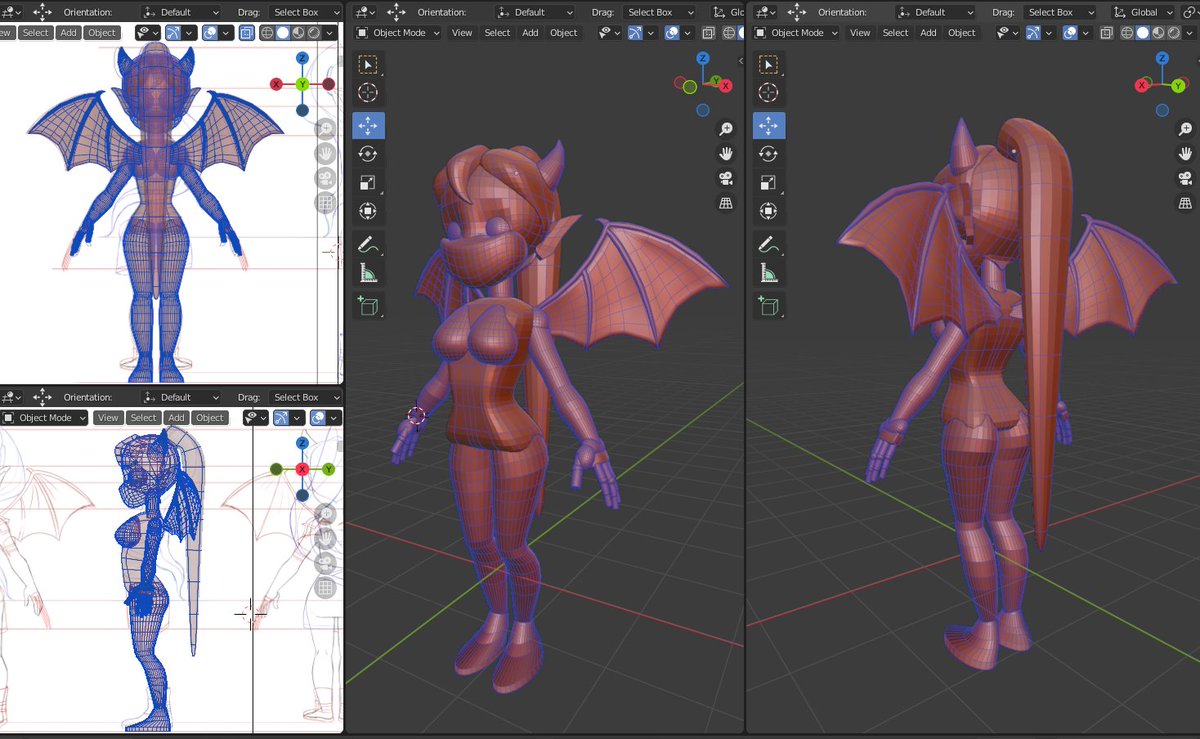Click the Add Cube tool in right viewport
The image size is (1200, 739).
click(768, 305)
